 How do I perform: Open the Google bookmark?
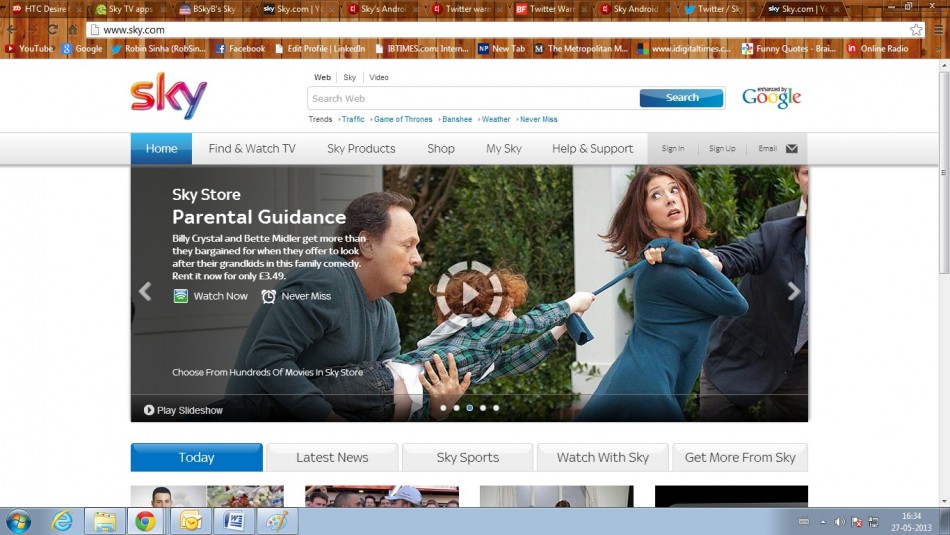pyautogui.click(x=82, y=48)
